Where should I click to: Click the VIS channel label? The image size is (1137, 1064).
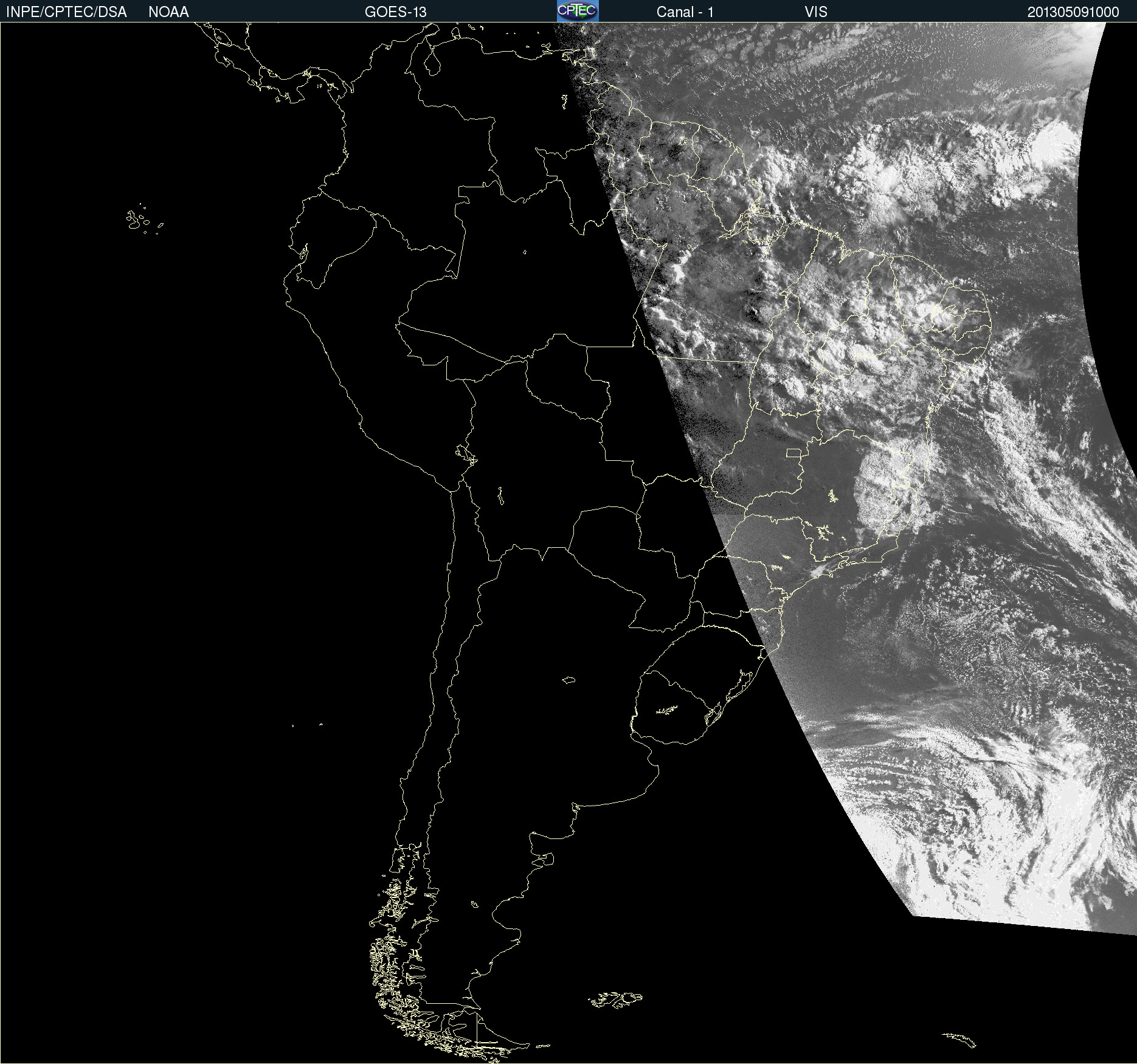click(816, 12)
